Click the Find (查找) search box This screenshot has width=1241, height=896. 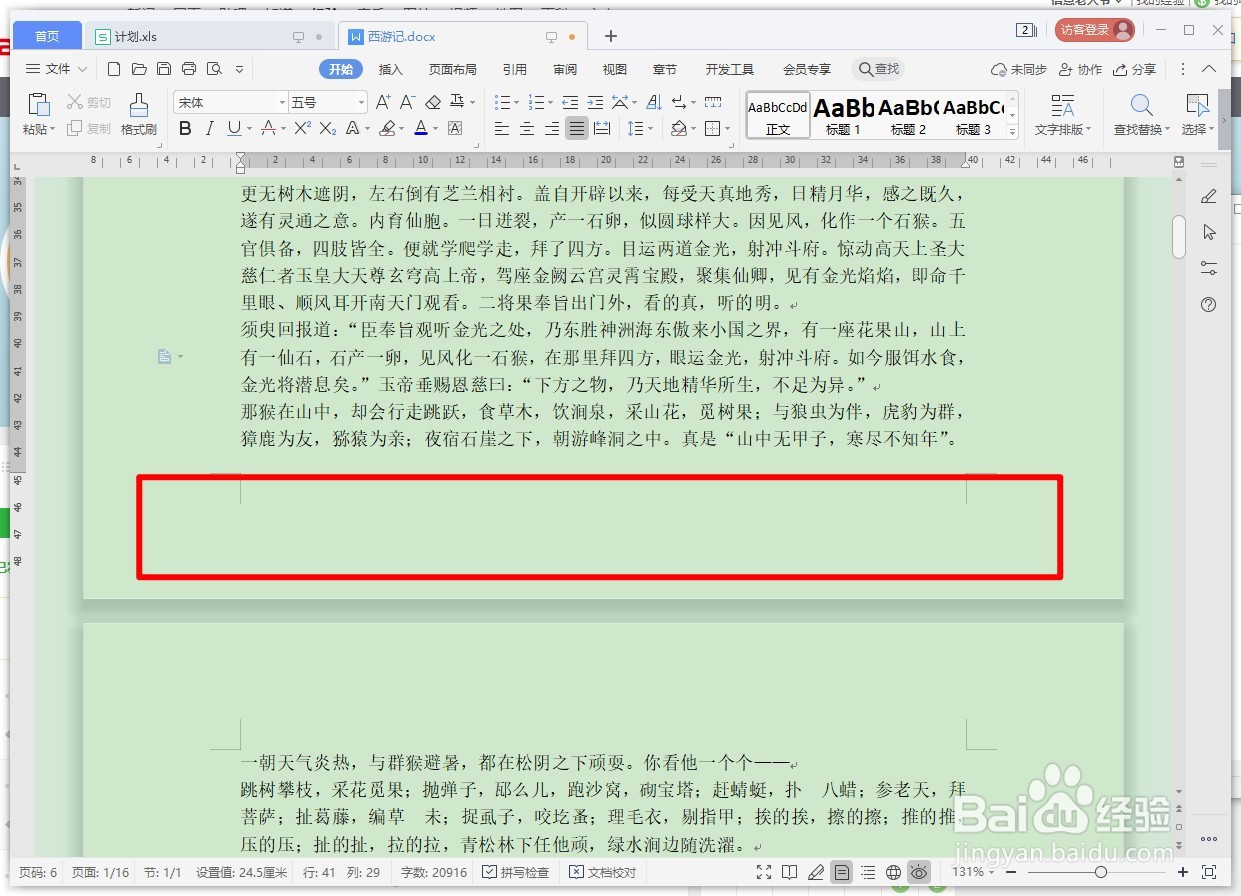coord(878,69)
